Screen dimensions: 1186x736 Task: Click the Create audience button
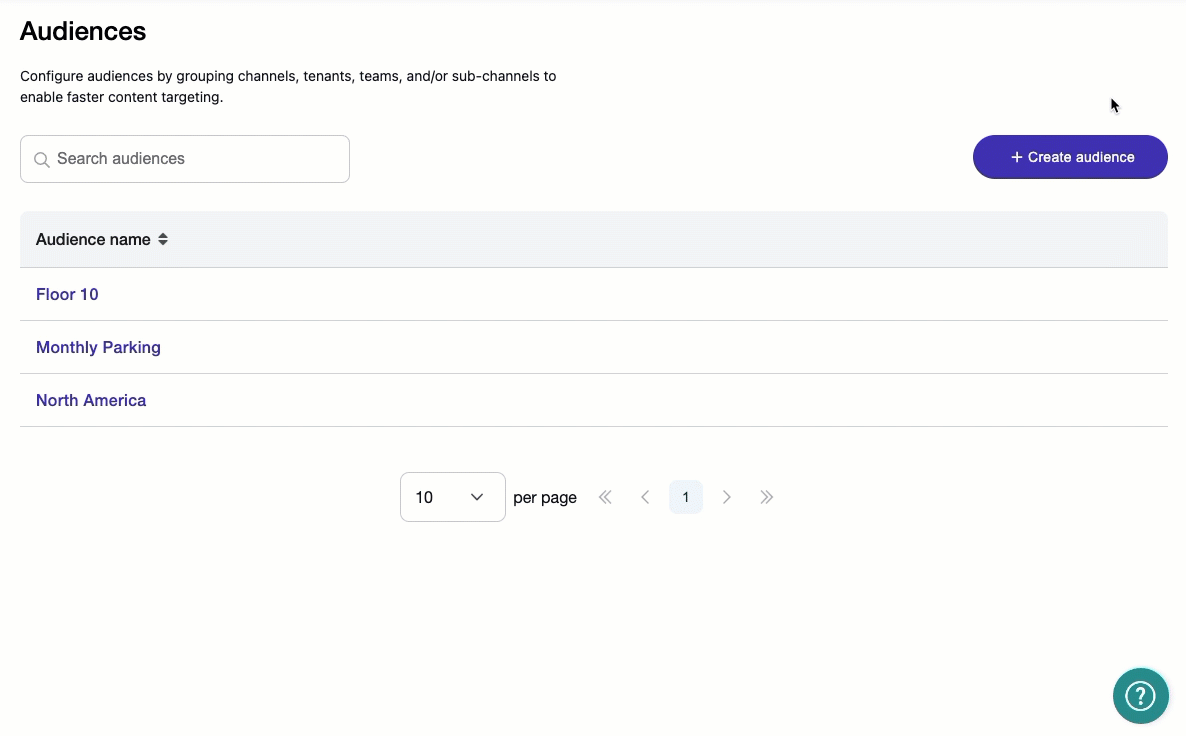click(1070, 157)
